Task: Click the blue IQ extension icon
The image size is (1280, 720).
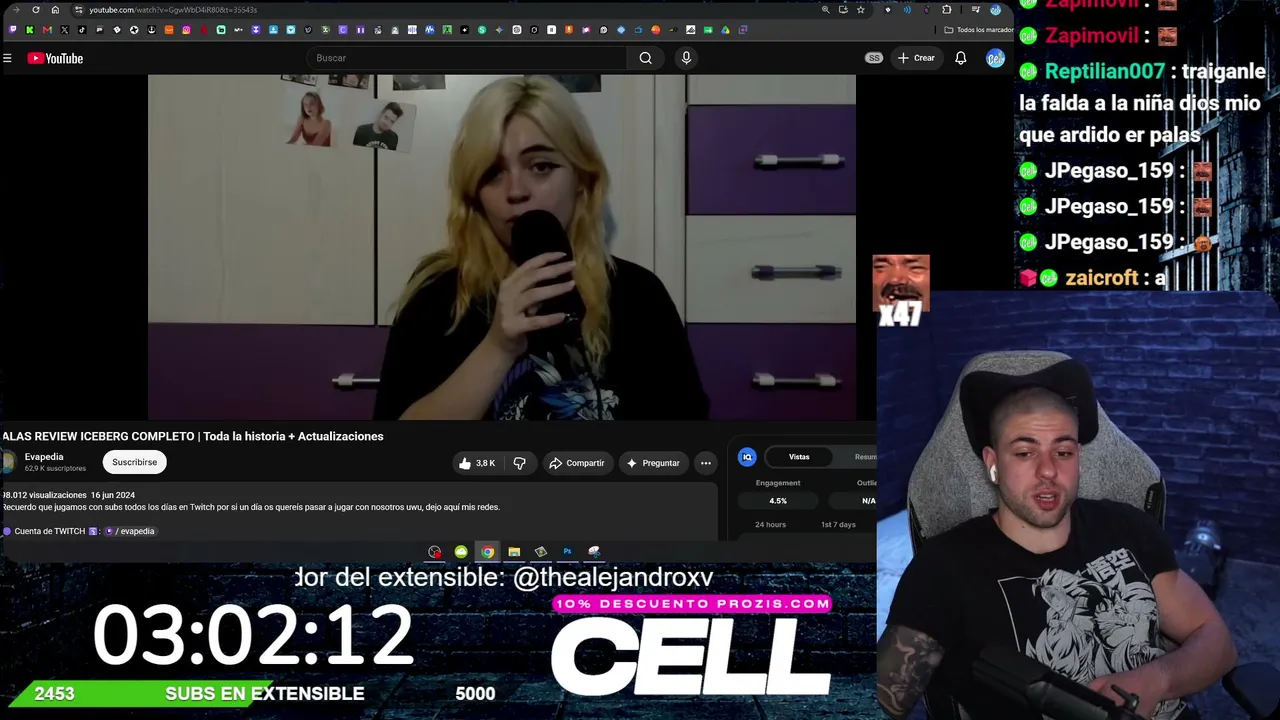Action: [747, 457]
